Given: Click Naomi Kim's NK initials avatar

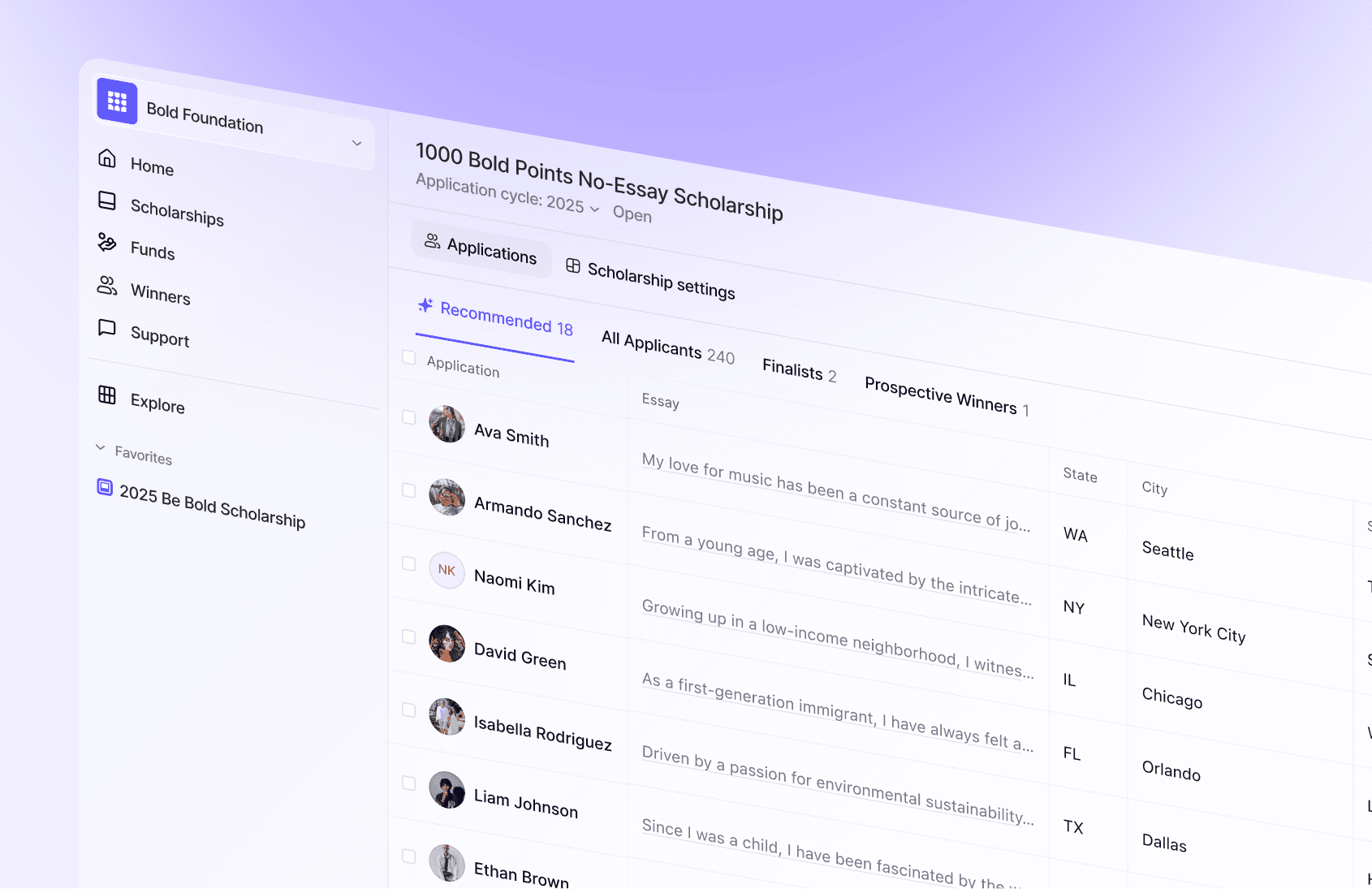Looking at the screenshot, I should 447,570.
